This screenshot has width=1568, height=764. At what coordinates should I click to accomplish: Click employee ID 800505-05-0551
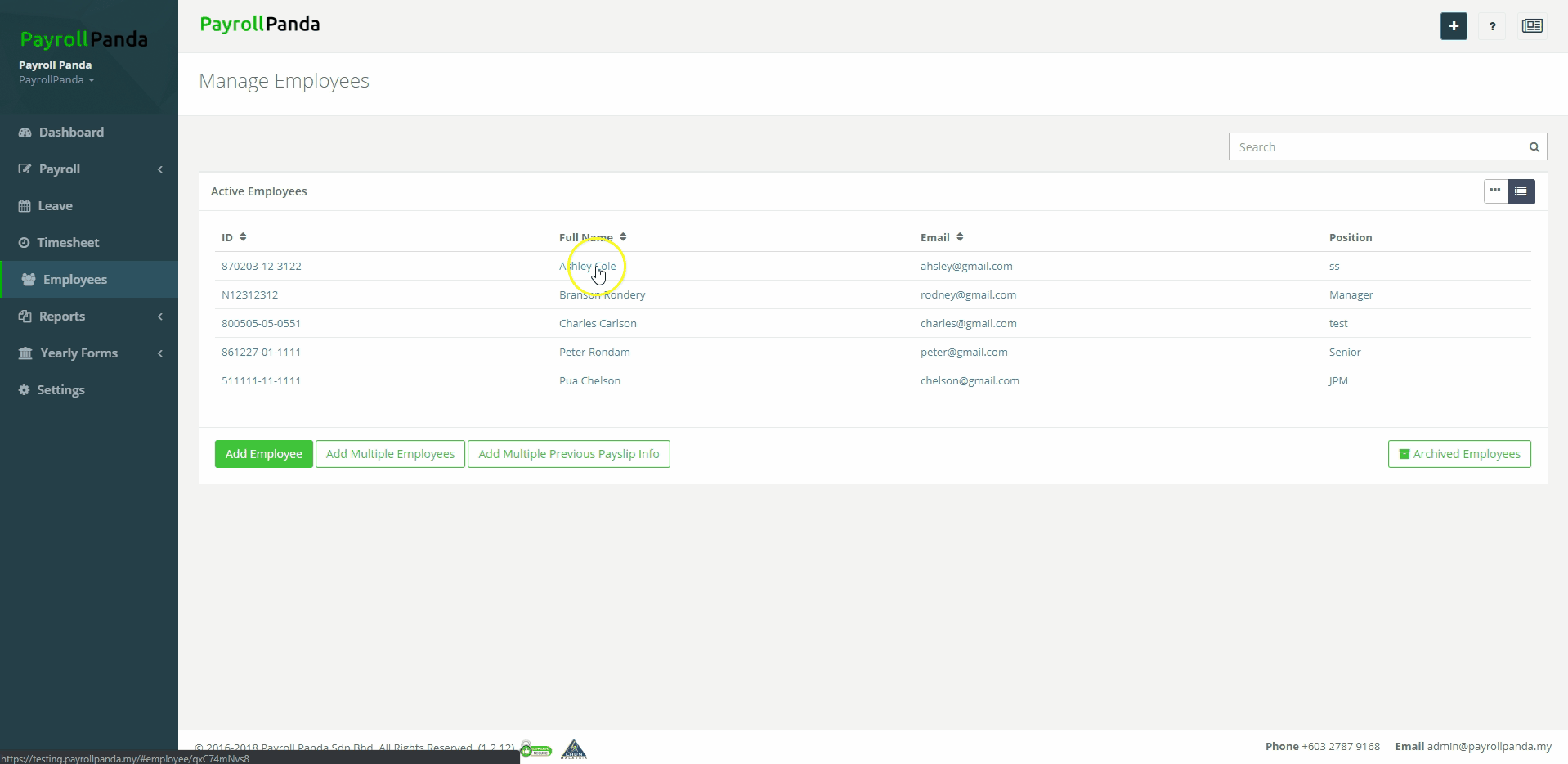[x=262, y=324]
